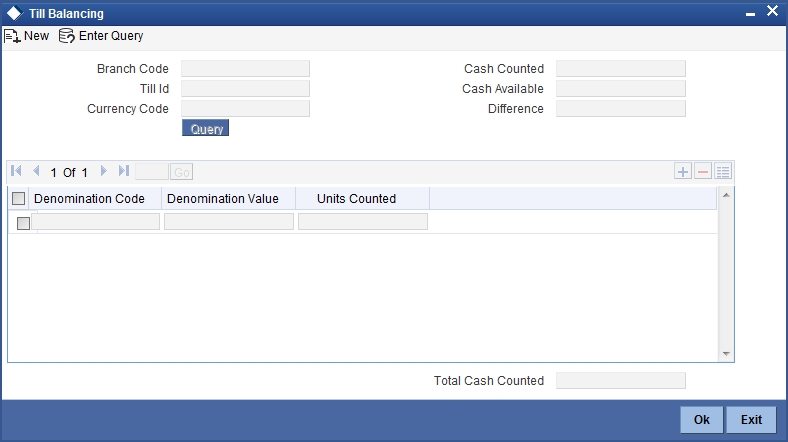Focus the Till Id field
The image size is (788, 442).
(245, 89)
